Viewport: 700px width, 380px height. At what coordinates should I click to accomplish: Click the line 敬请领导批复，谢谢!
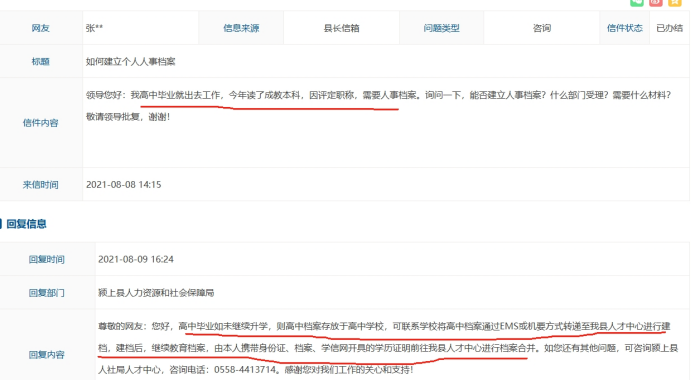click(x=128, y=117)
